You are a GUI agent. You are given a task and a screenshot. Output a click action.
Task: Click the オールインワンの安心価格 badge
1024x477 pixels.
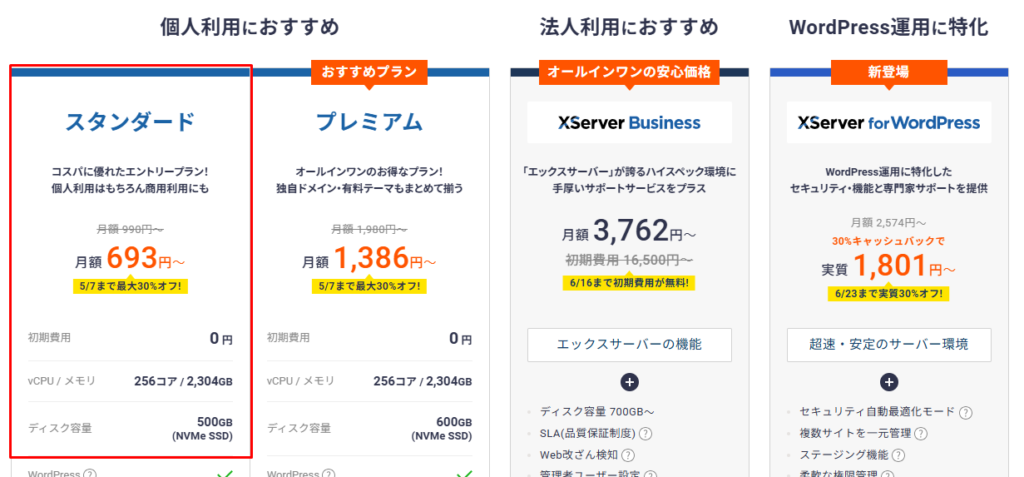[629, 72]
